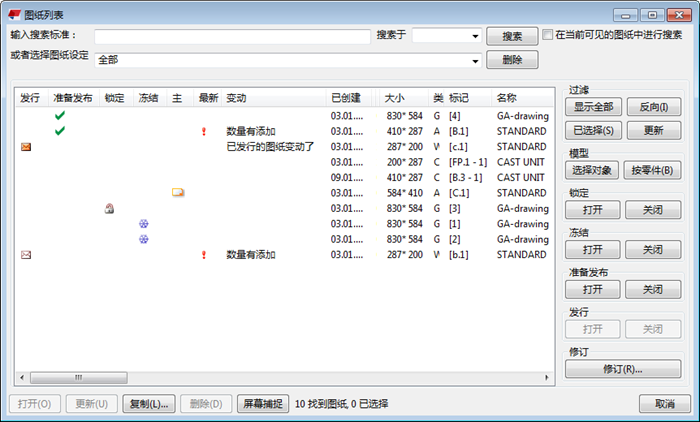Click the 已选择(S) button
The image size is (700, 422).
[593, 130]
